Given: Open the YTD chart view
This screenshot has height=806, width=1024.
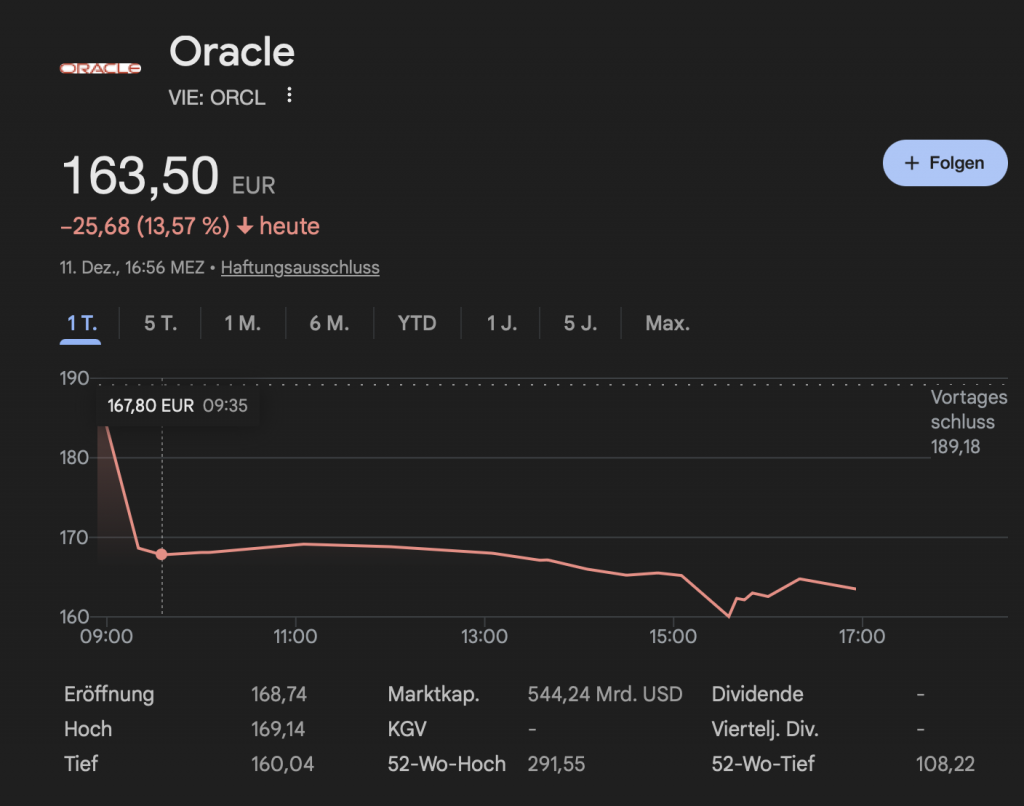Looking at the screenshot, I should point(416,323).
